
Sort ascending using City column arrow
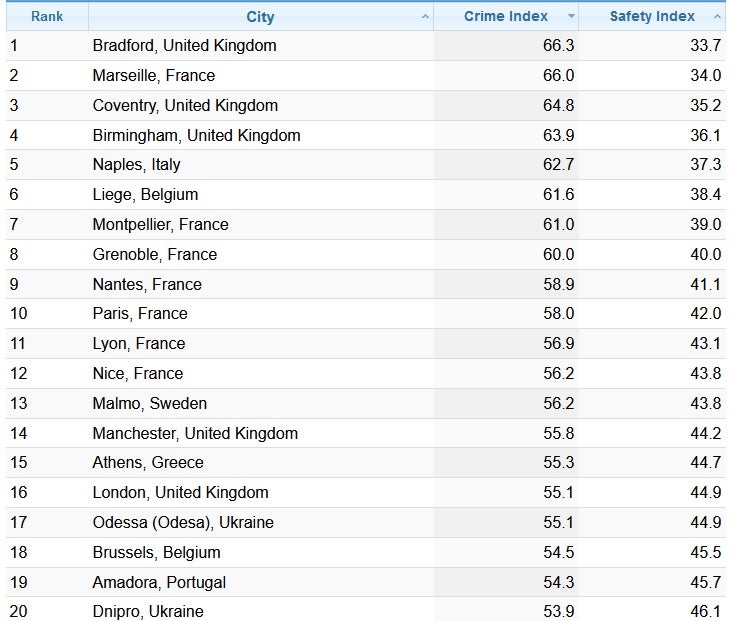tap(426, 17)
